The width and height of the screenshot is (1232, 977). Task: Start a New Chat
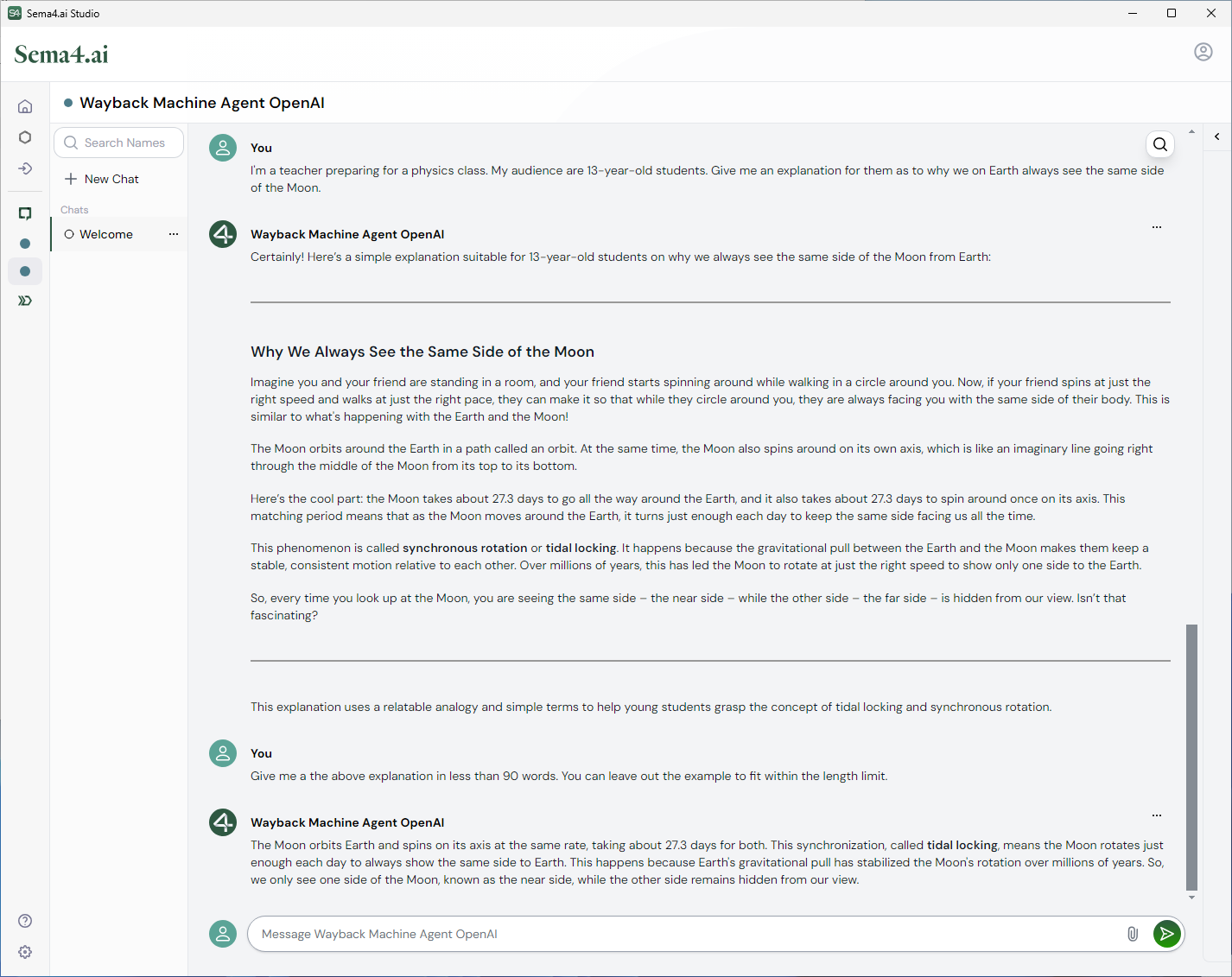click(x=102, y=179)
